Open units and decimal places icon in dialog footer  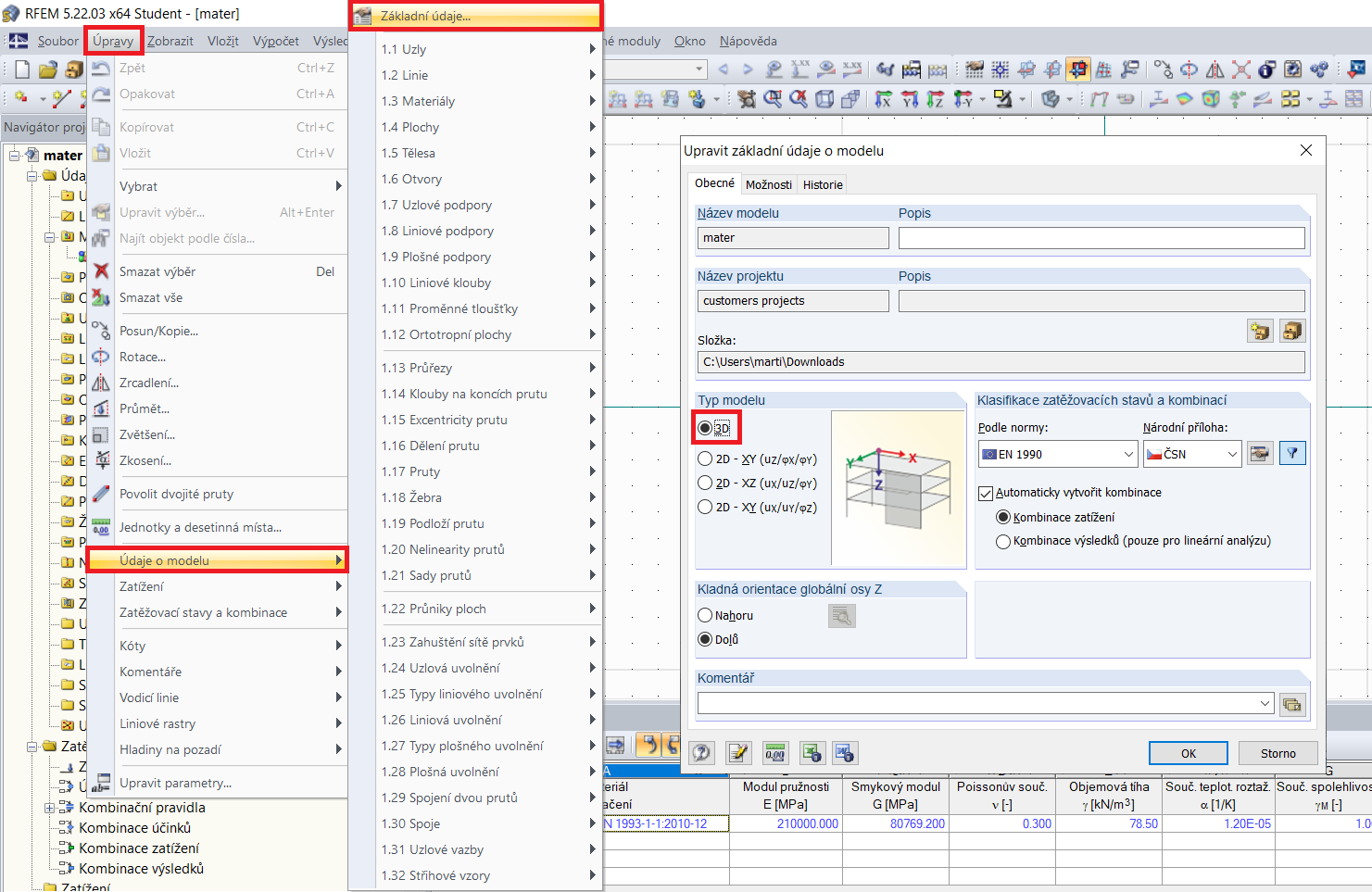click(x=775, y=753)
